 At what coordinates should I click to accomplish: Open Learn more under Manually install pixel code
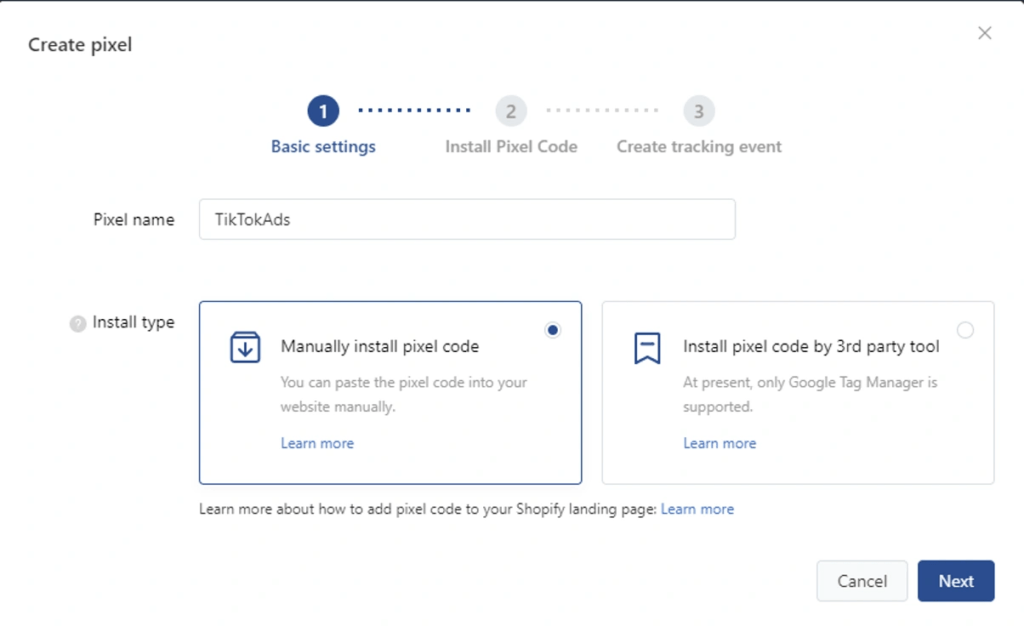[317, 443]
